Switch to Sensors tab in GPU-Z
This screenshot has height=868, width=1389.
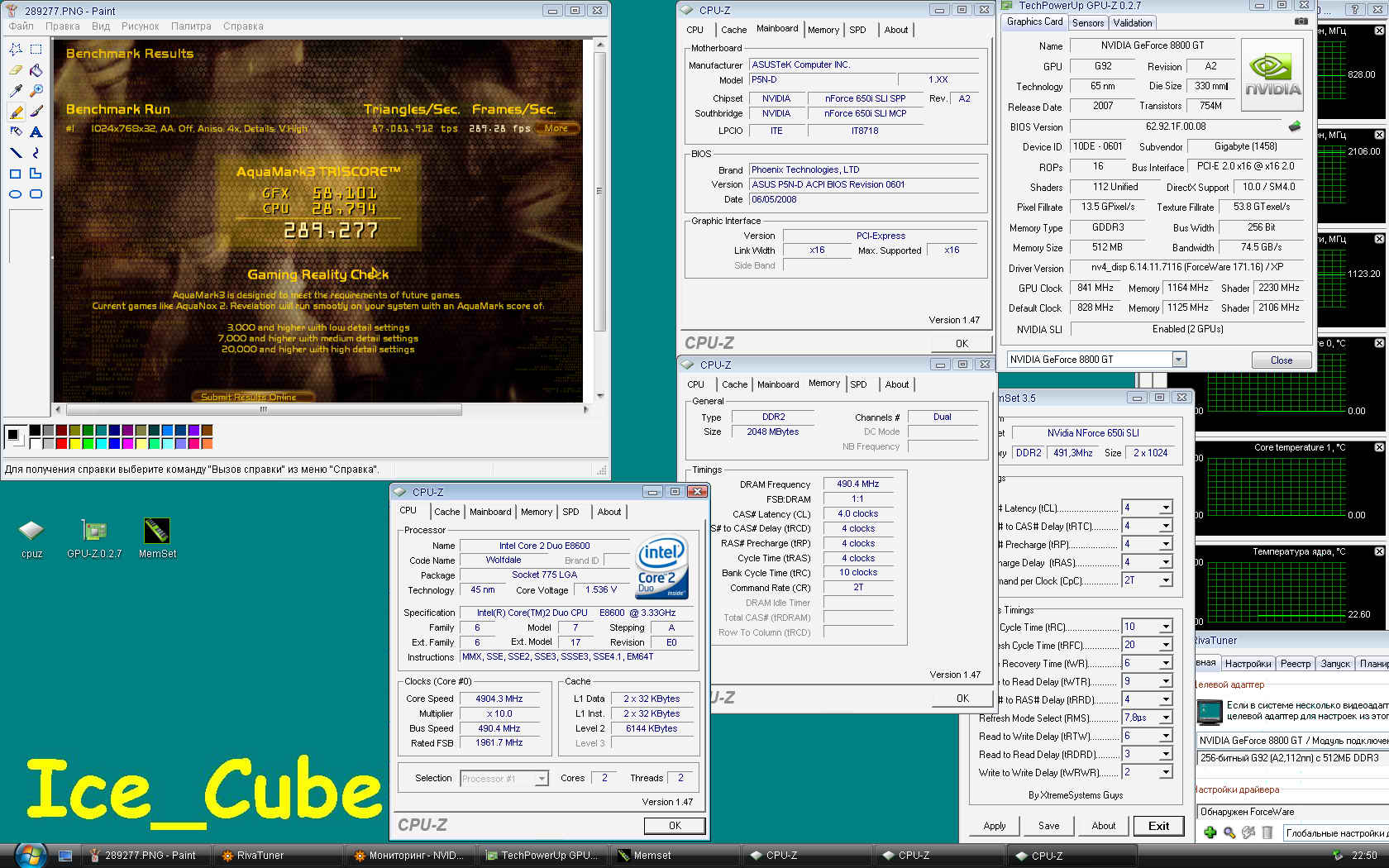coord(1088,23)
